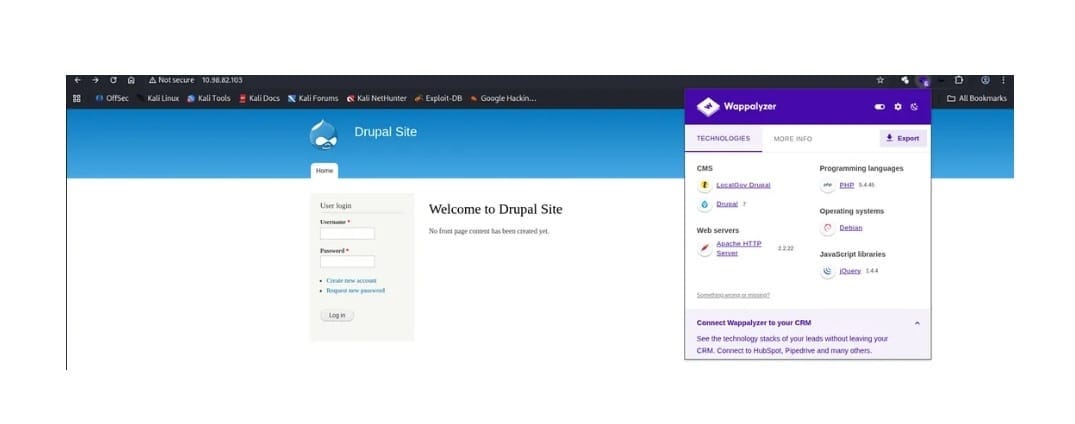Open the extensions icon beside the star
Screen dimensions: 1075x424
pyautogui.click(x=905, y=80)
